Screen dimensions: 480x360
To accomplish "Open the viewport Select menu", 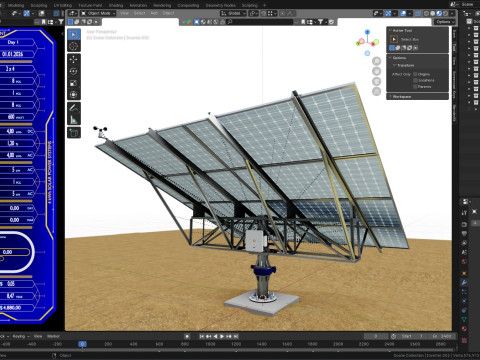I will pos(139,13).
